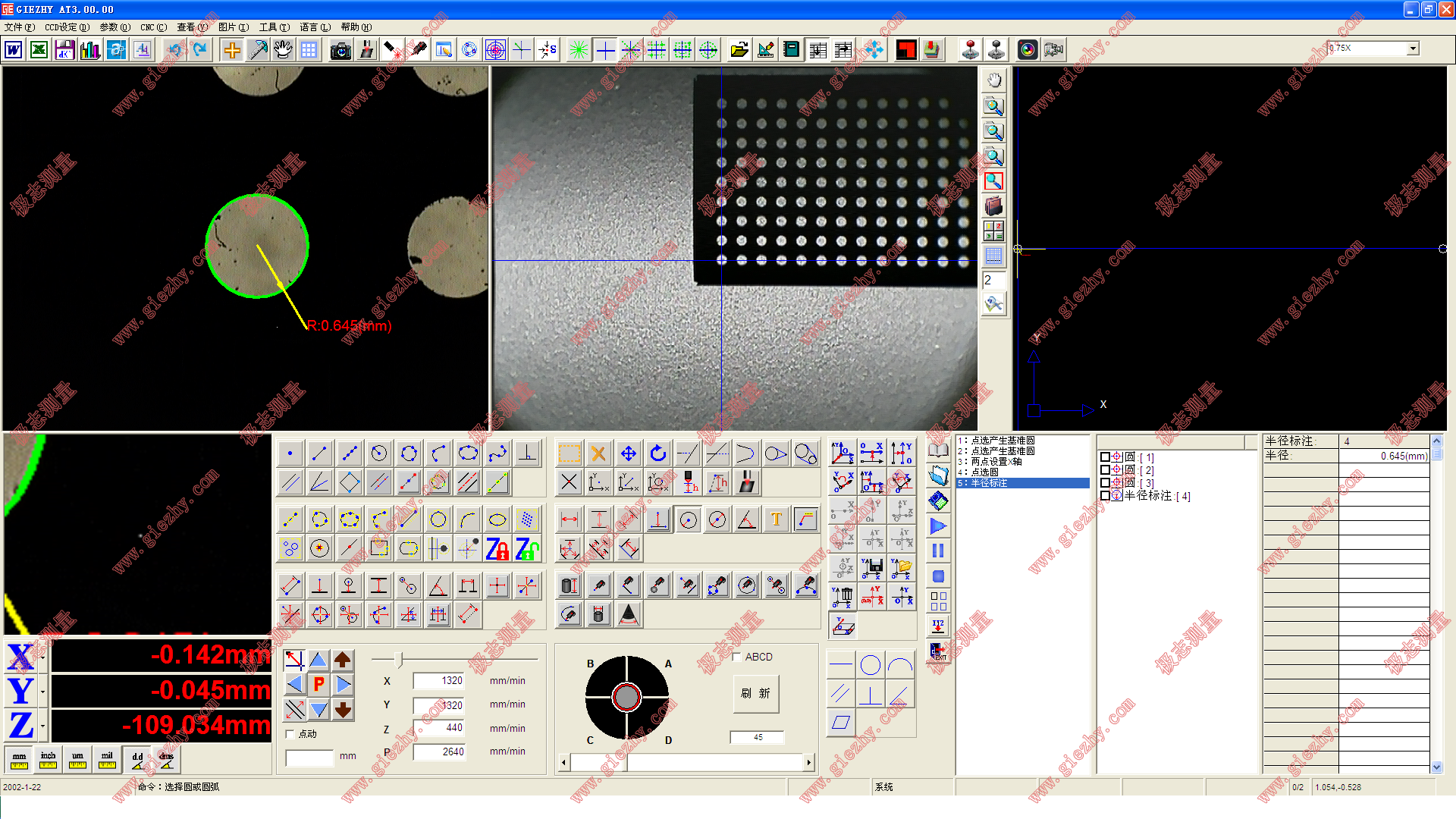The height and width of the screenshot is (819, 1456).
Task: Click the mm unit button
Action: (19, 759)
